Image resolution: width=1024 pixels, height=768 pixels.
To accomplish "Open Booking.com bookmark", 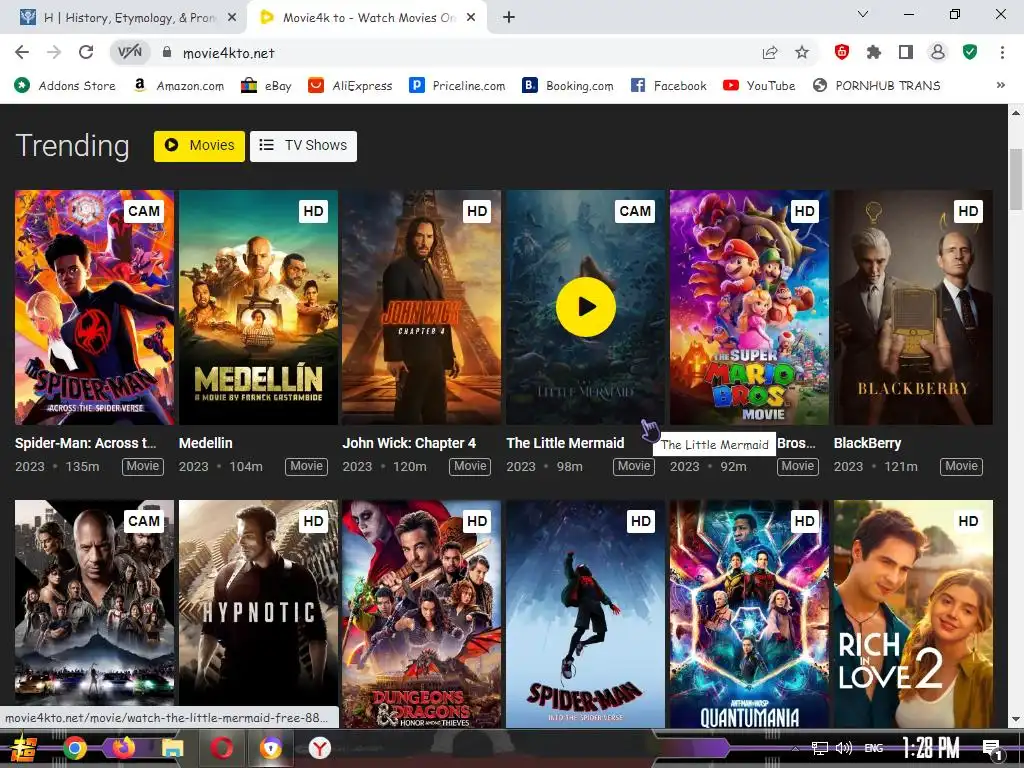I will point(568,86).
